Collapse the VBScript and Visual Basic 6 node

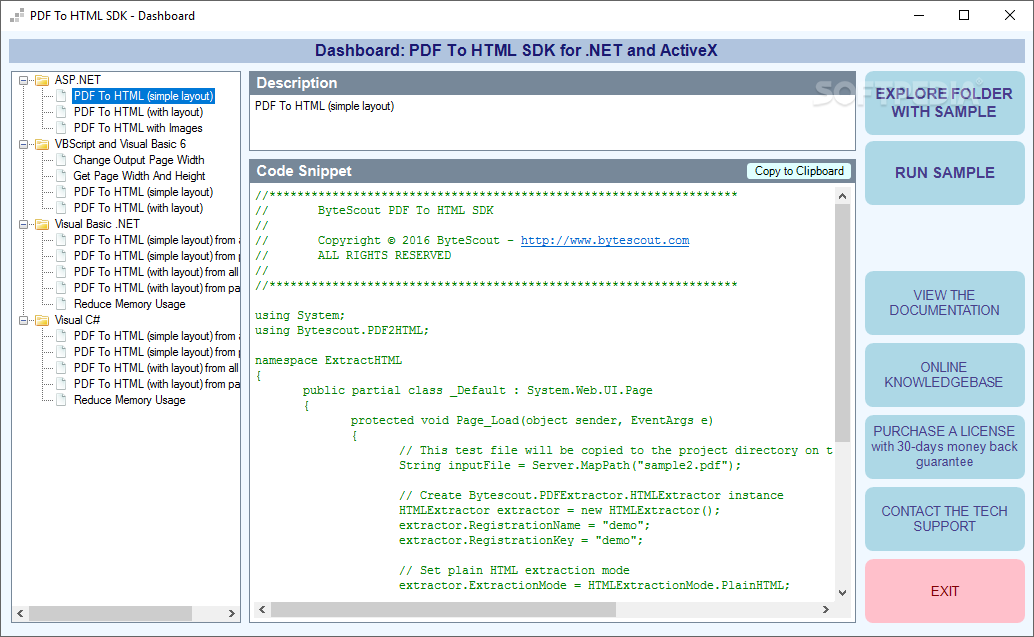pyautogui.click(x=24, y=144)
